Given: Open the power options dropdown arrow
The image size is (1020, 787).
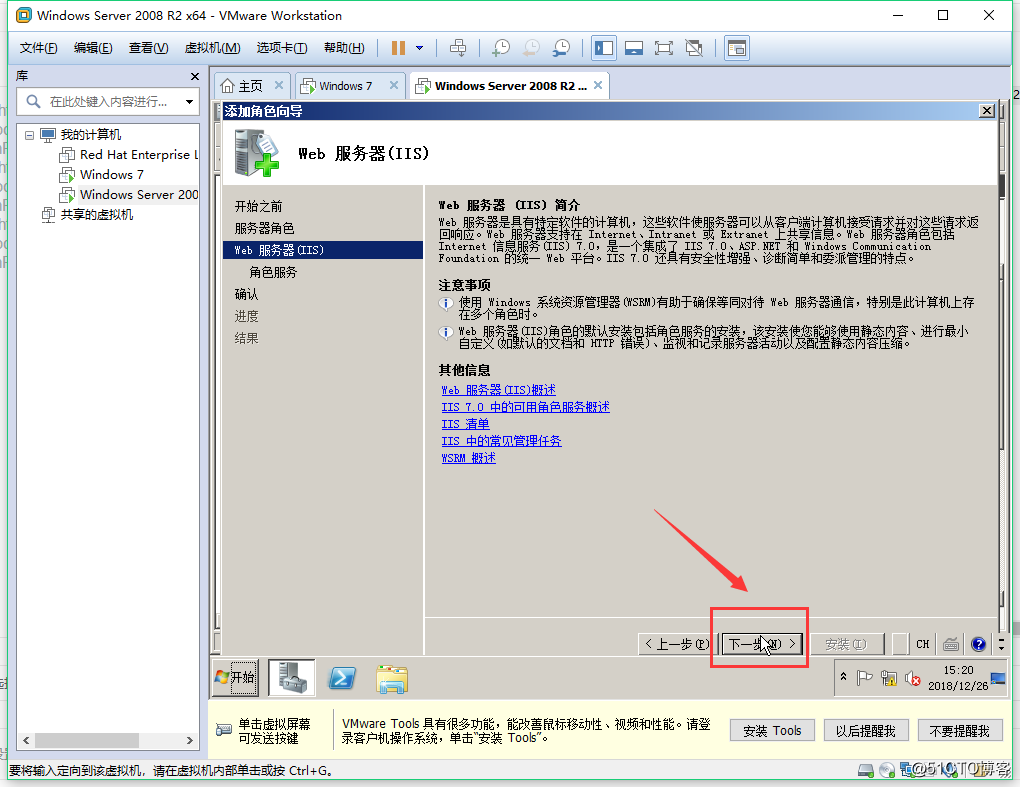Looking at the screenshot, I should pyautogui.click(x=420, y=48).
